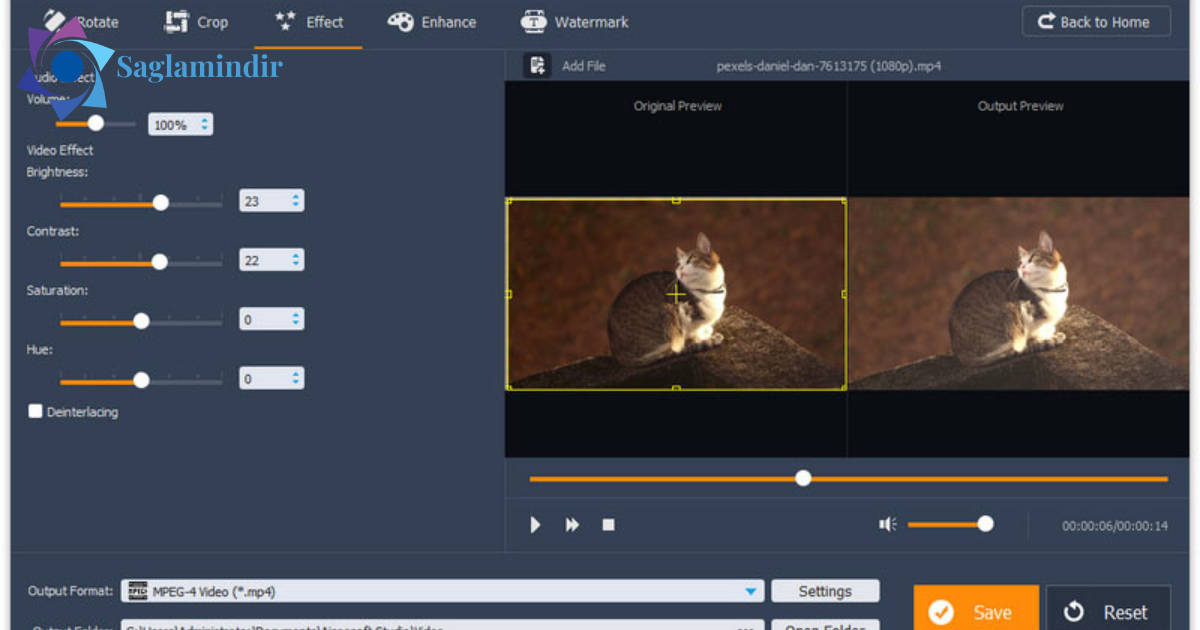Click the Original Preview cat image
Image resolution: width=1200 pixels, height=630 pixels.
coord(676,294)
